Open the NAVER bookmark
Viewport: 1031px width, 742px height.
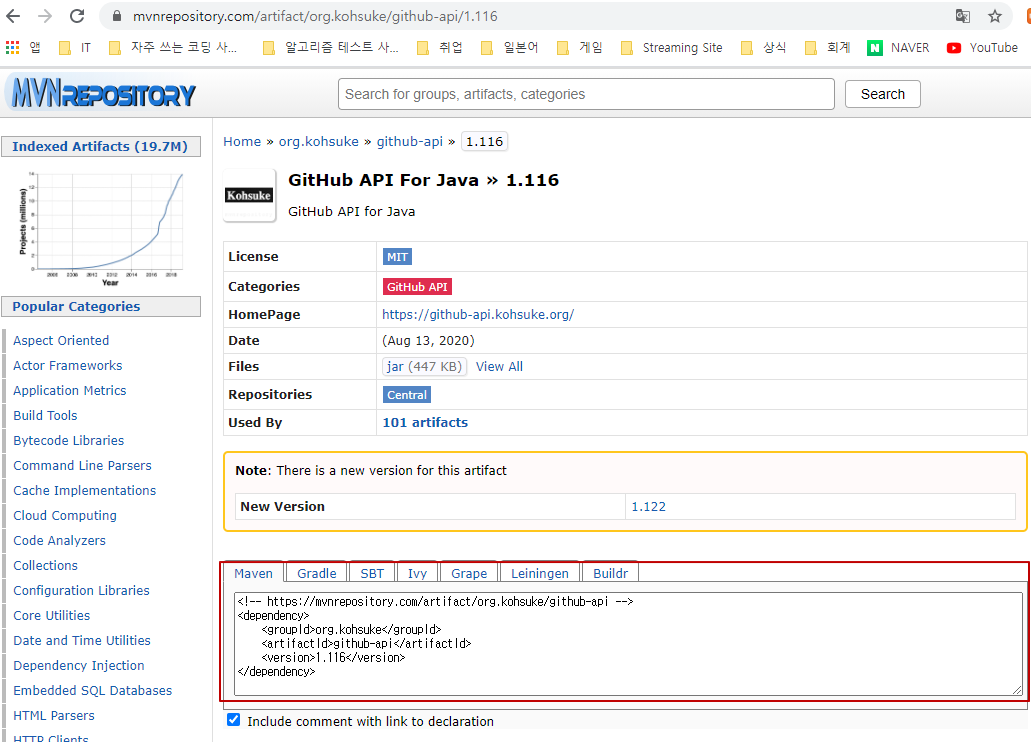898,47
